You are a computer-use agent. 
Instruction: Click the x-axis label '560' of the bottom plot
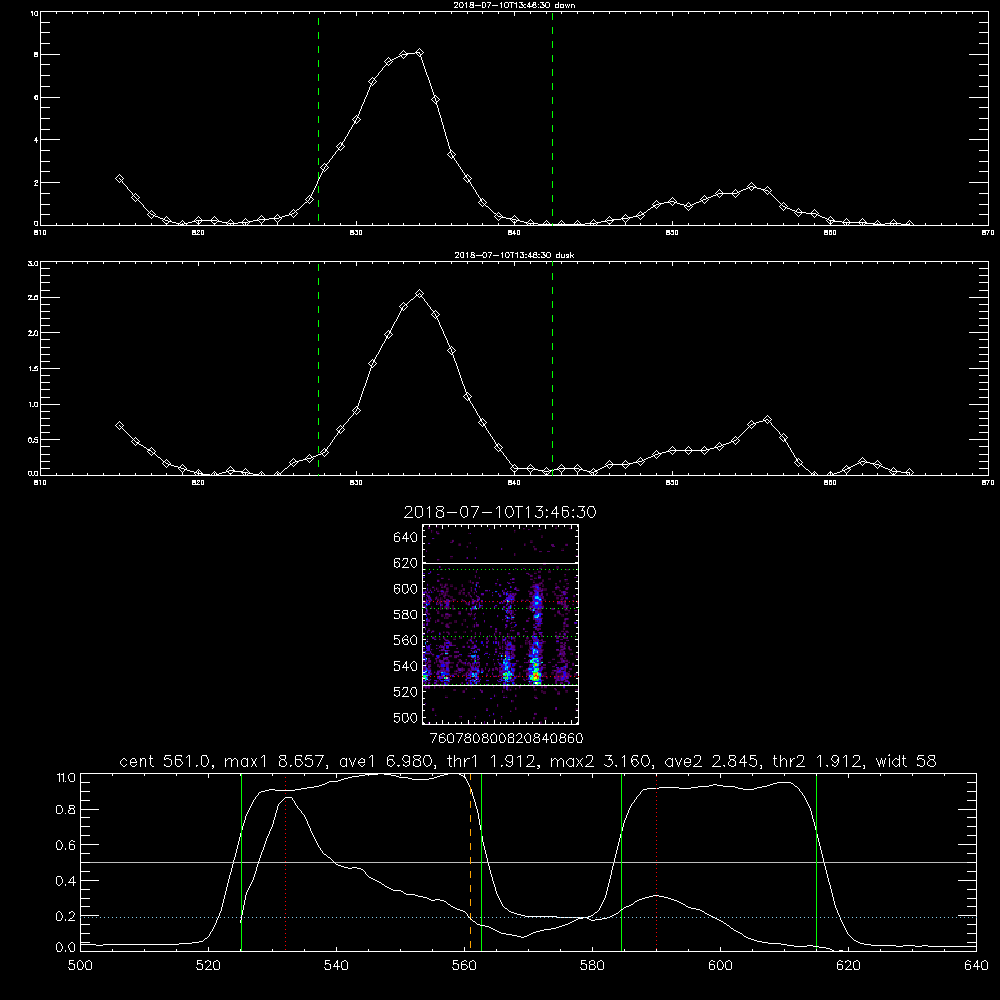464,966
